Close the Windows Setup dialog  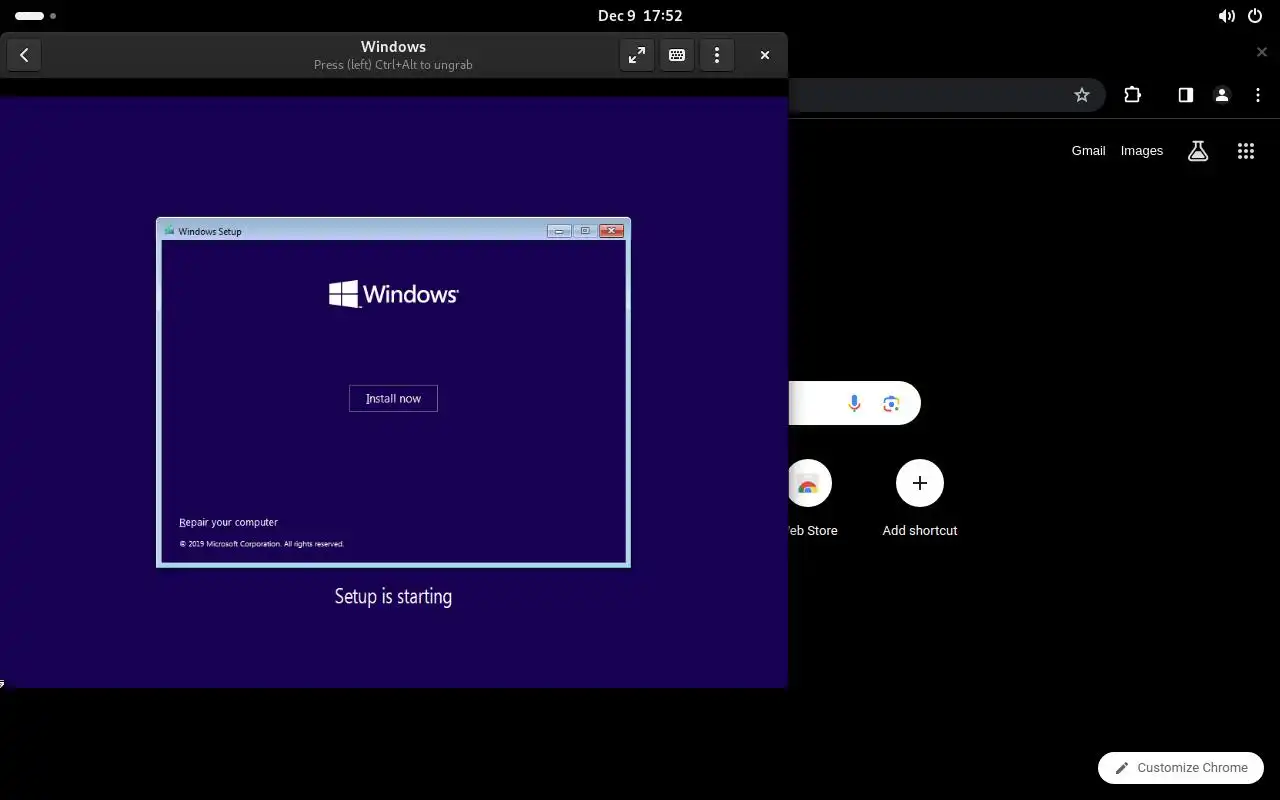click(x=611, y=231)
